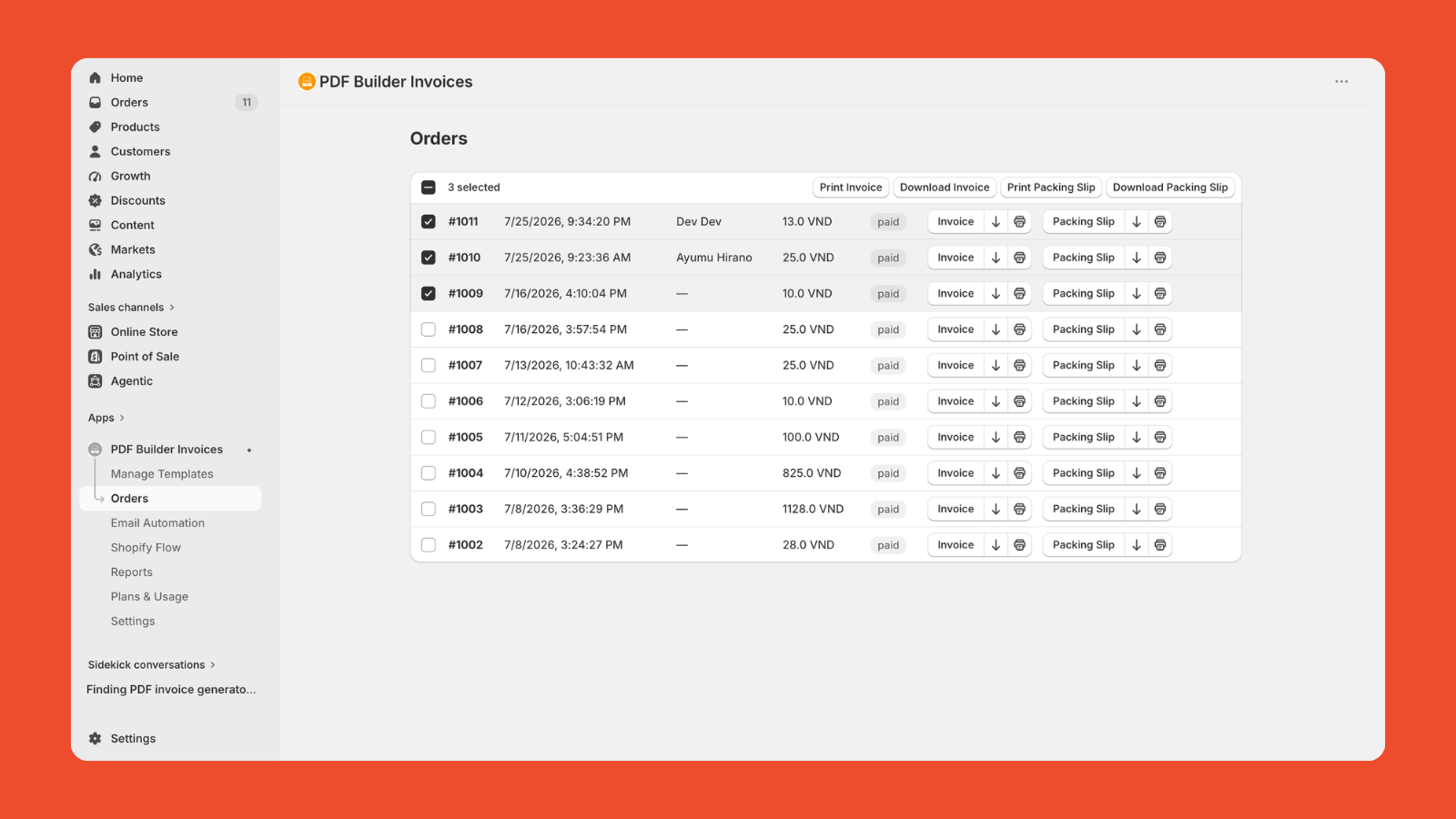Viewport: 1456px width, 819px height.
Task: Print invoice for order #1010
Action: point(1020,258)
